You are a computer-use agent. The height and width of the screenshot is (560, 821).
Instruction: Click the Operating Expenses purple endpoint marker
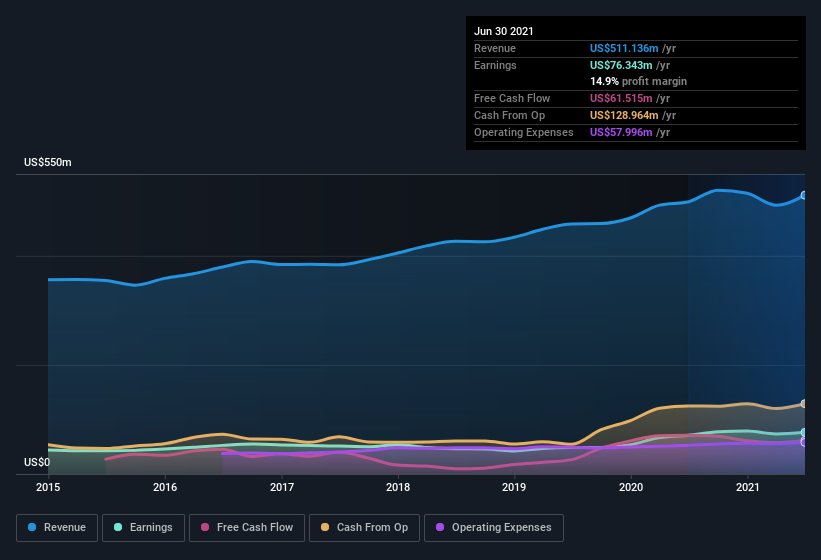[x=804, y=442]
